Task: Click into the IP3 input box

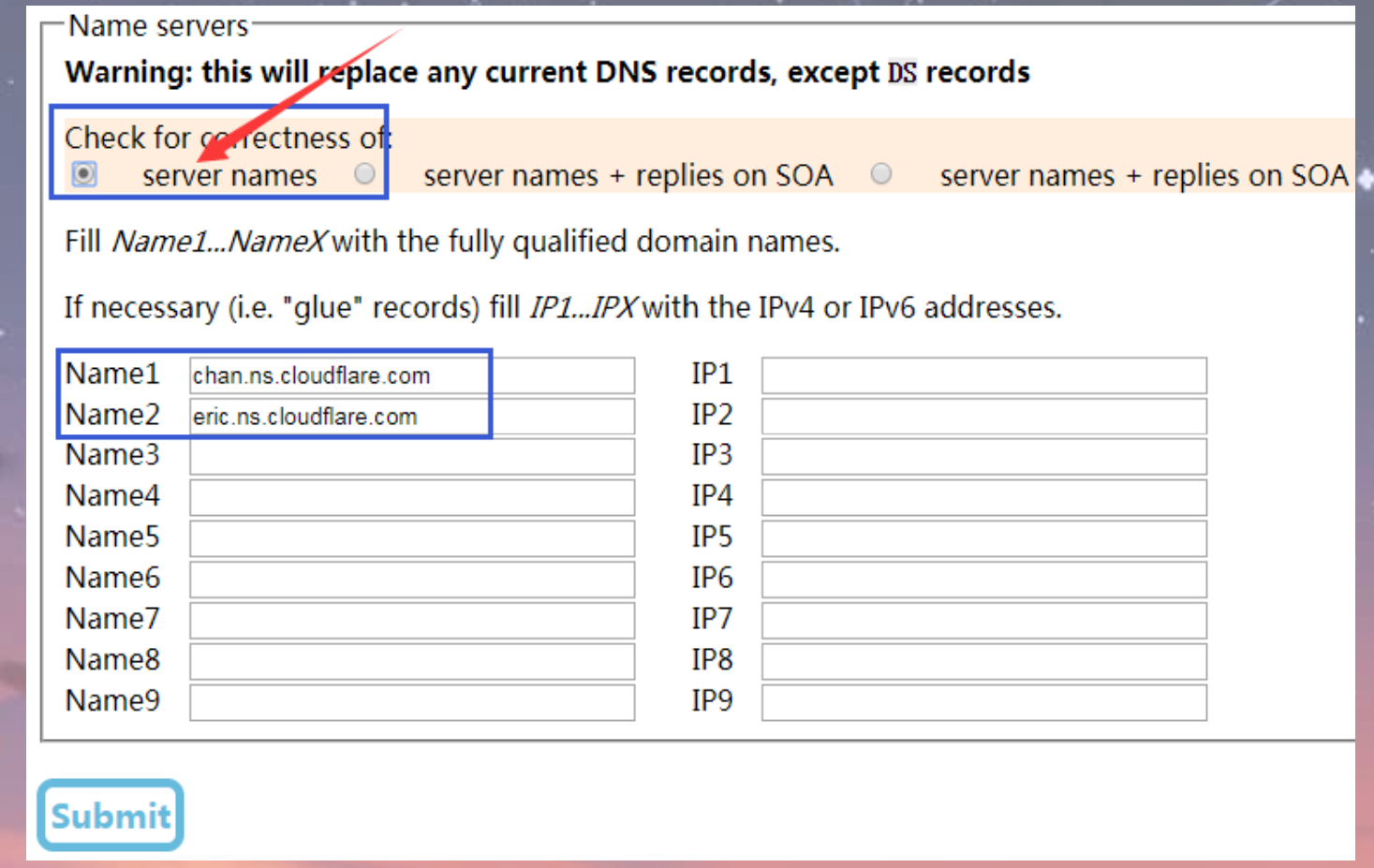Action: tap(983, 457)
